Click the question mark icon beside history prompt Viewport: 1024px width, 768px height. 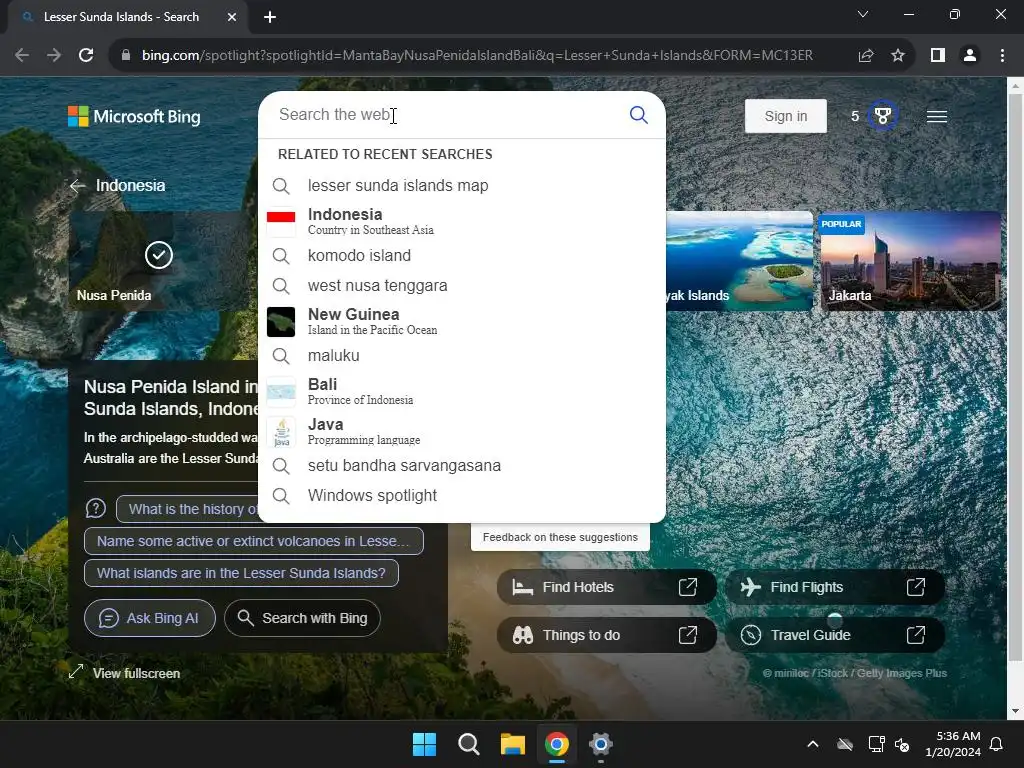click(x=96, y=508)
